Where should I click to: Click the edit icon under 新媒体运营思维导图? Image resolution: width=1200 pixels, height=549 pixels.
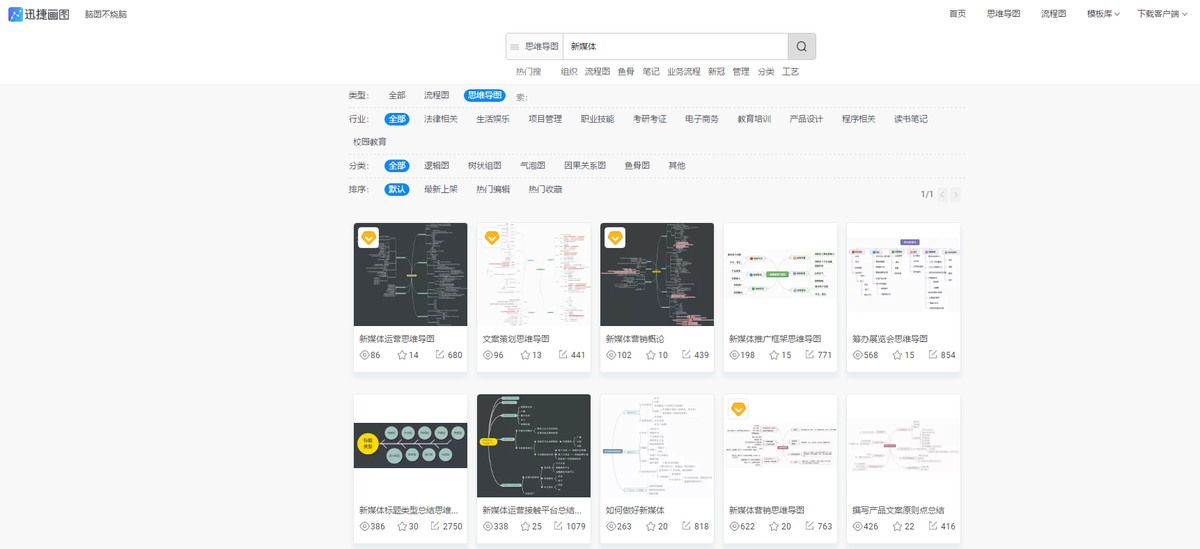click(x=440, y=355)
